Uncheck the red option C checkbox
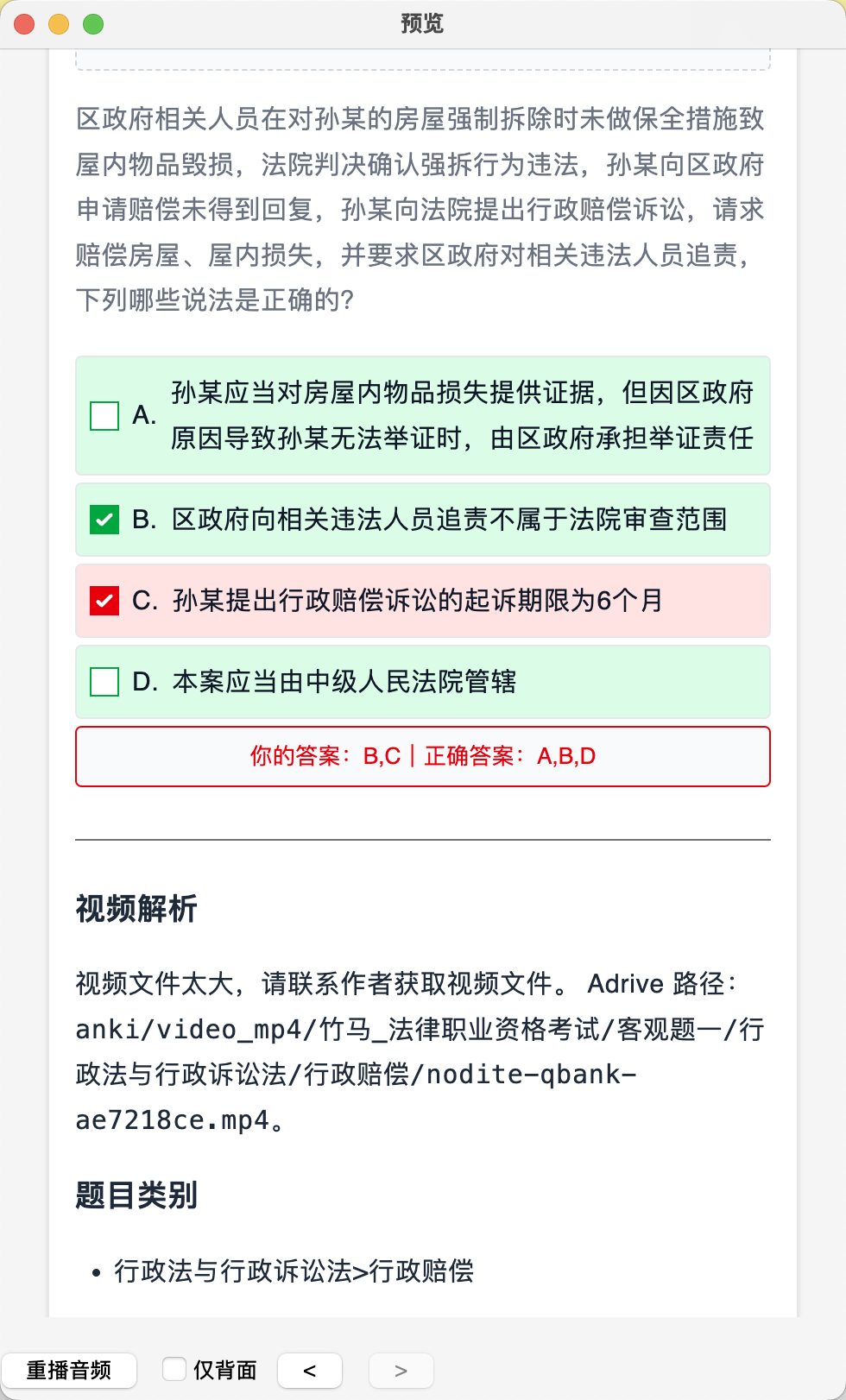 [104, 601]
